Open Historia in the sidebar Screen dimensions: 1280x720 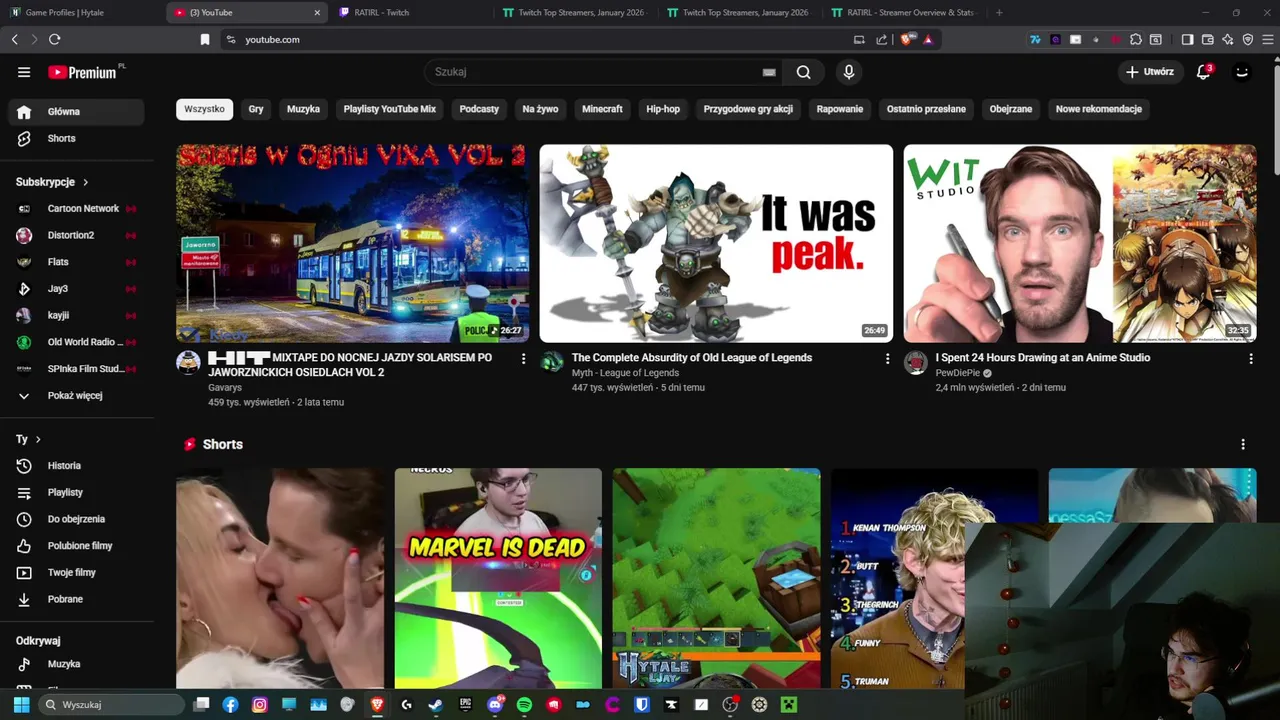(x=77, y=466)
